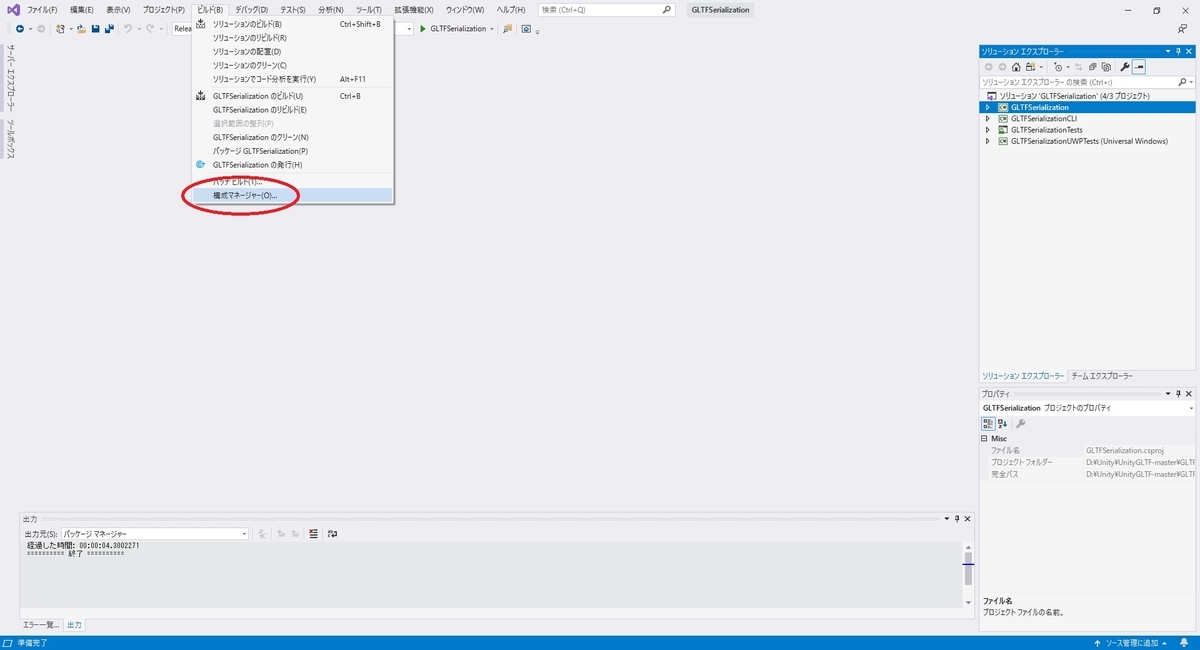This screenshot has height=650, width=1200.
Task: Open Solution Explorer window options dropdown arrow
Action: click(x=1167, y=51)
